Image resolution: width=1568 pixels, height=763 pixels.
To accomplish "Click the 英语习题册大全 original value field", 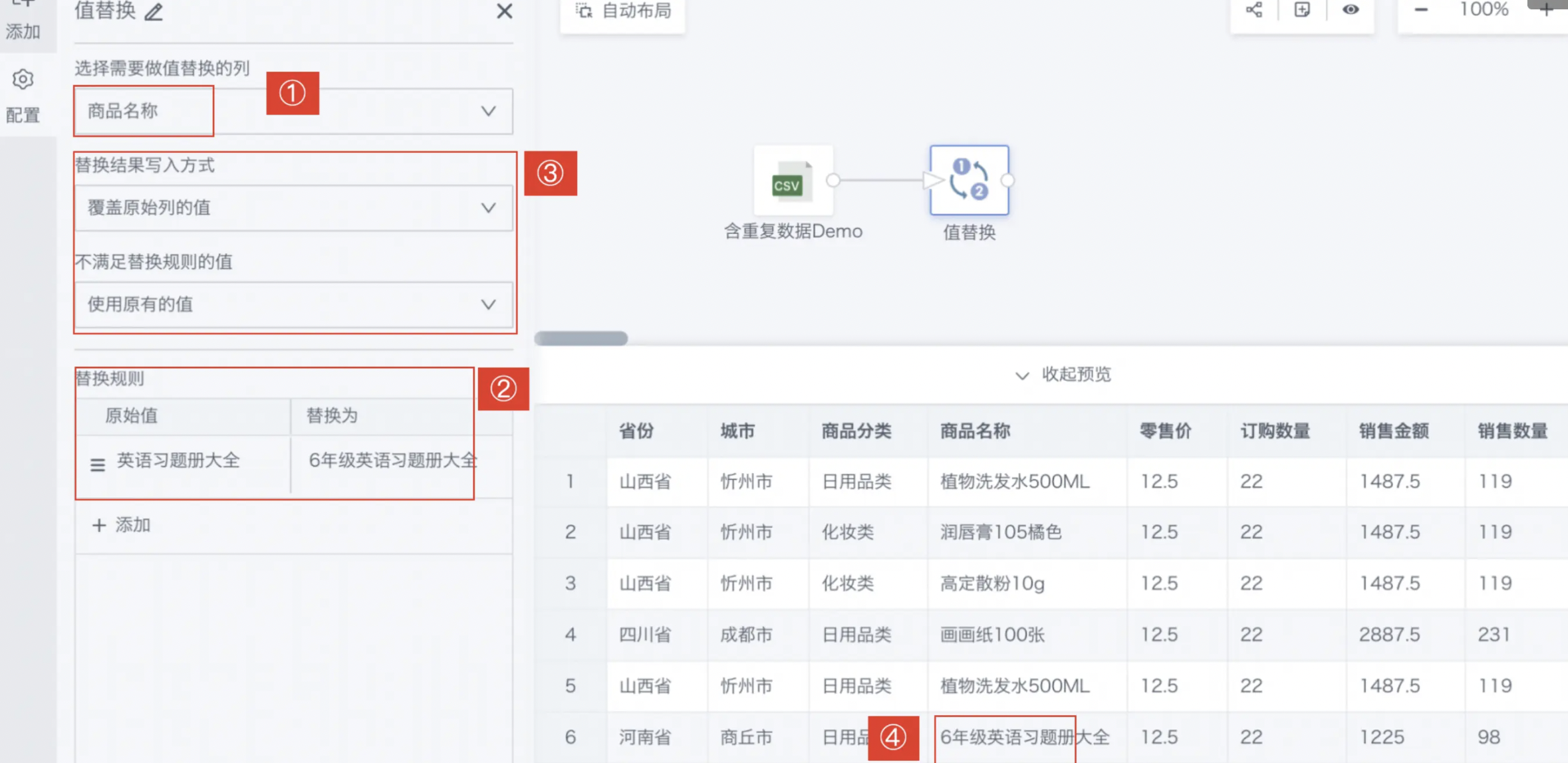I will click(178, 461).
